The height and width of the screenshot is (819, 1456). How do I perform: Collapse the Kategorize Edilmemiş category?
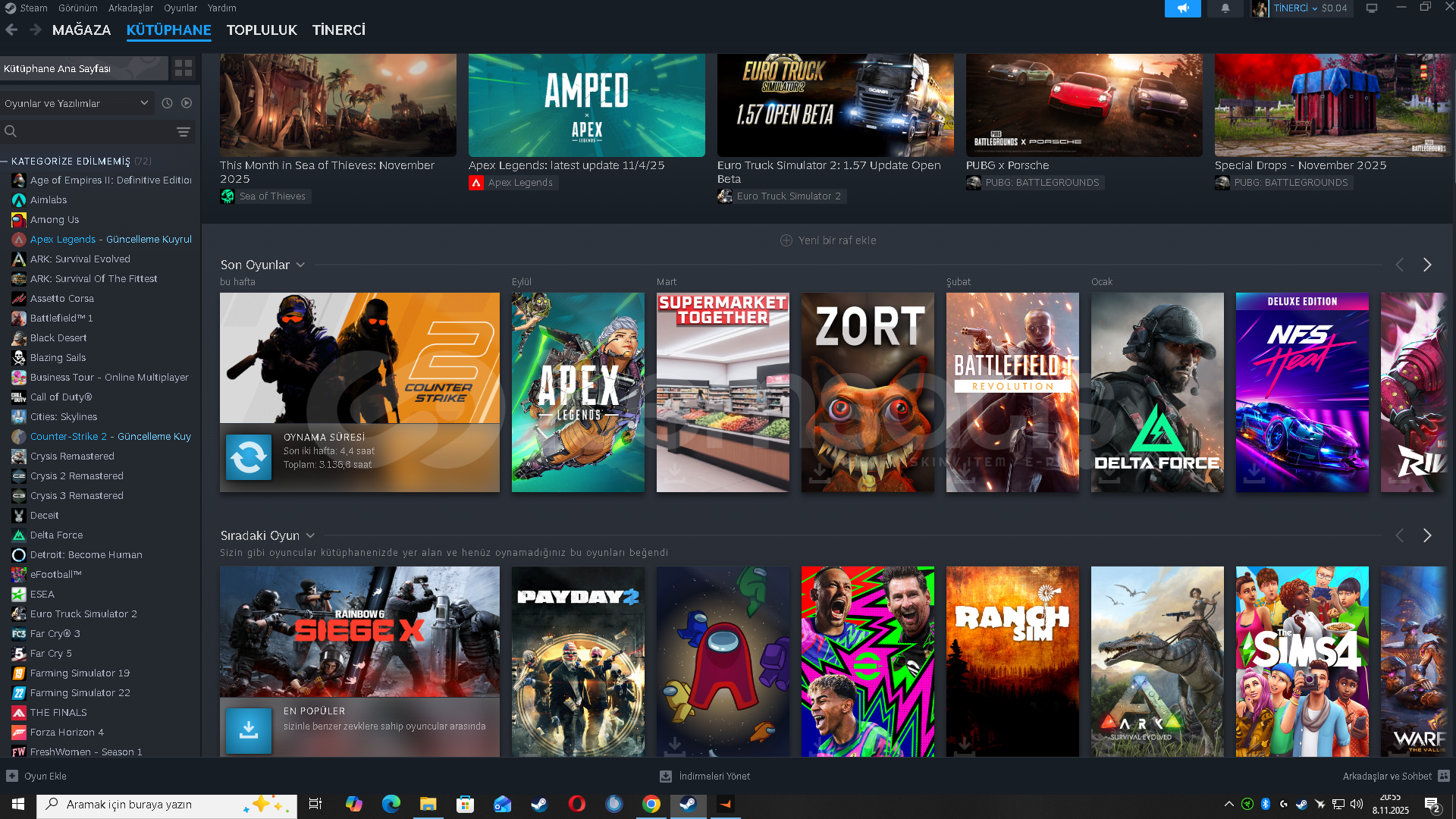5,162
